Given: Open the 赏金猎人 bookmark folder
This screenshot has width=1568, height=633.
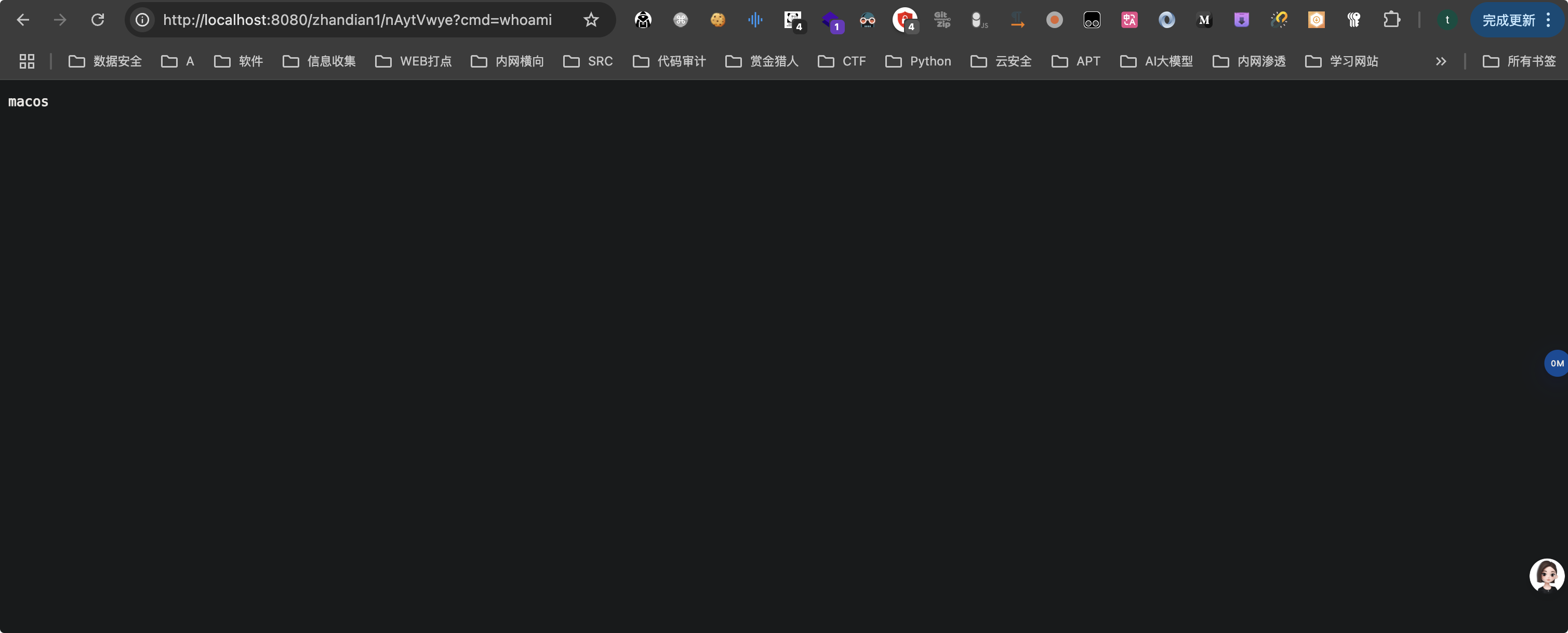Looking at the screenshot, I should point(762,61).
